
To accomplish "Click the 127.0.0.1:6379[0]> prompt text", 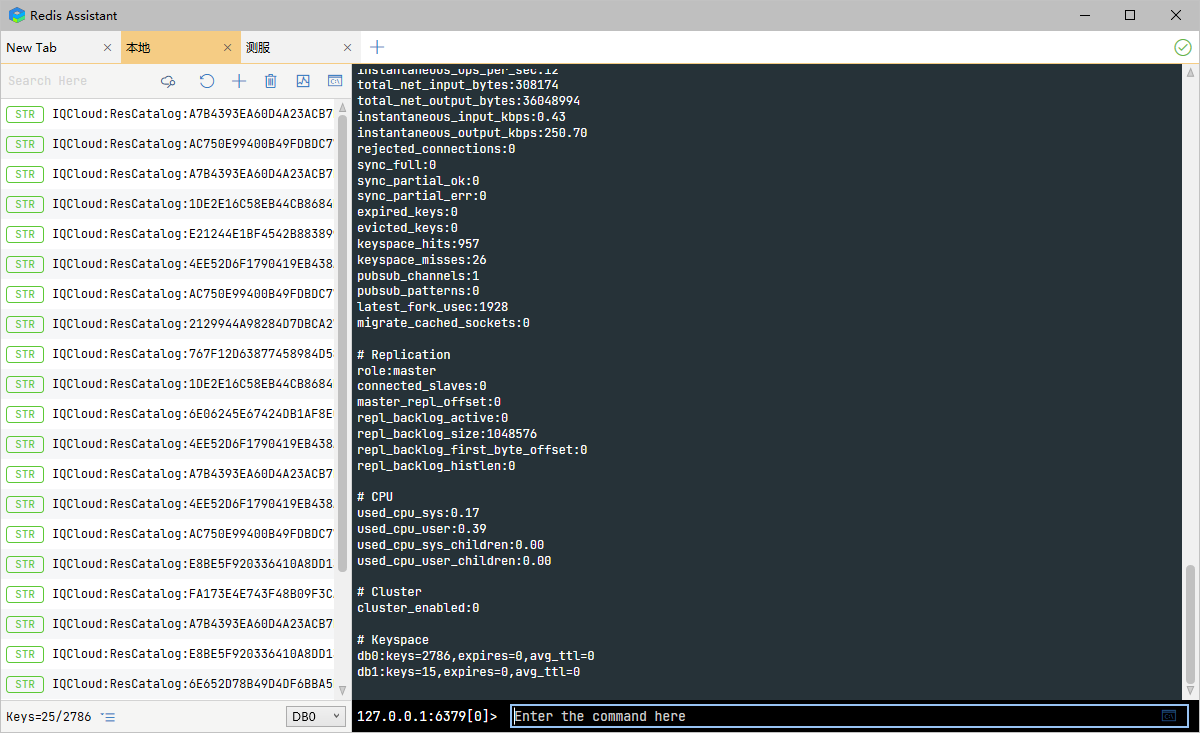I will coord(427,716).
